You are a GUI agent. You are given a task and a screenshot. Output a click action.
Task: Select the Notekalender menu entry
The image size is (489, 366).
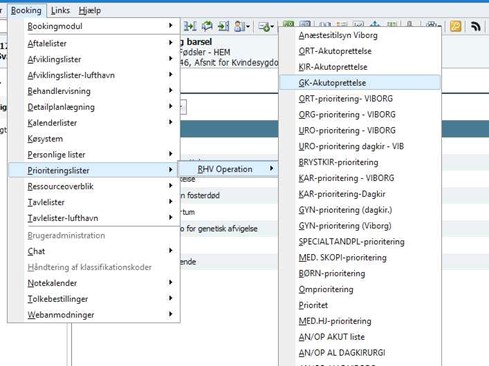pos(94,283)
